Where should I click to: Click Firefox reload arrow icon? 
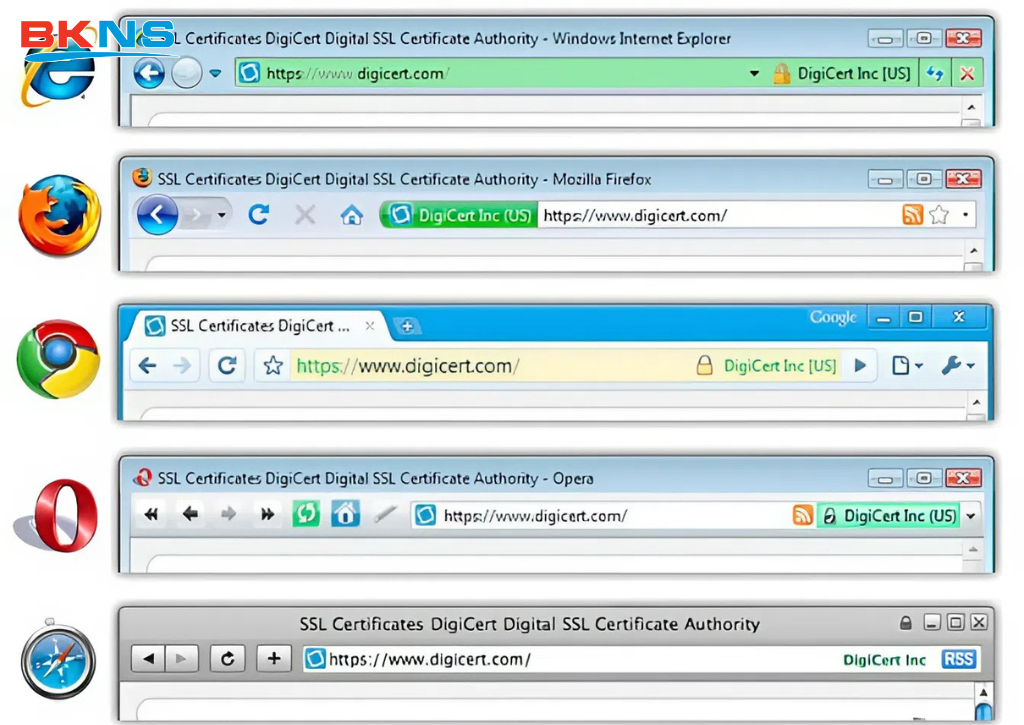pos(259,215)
